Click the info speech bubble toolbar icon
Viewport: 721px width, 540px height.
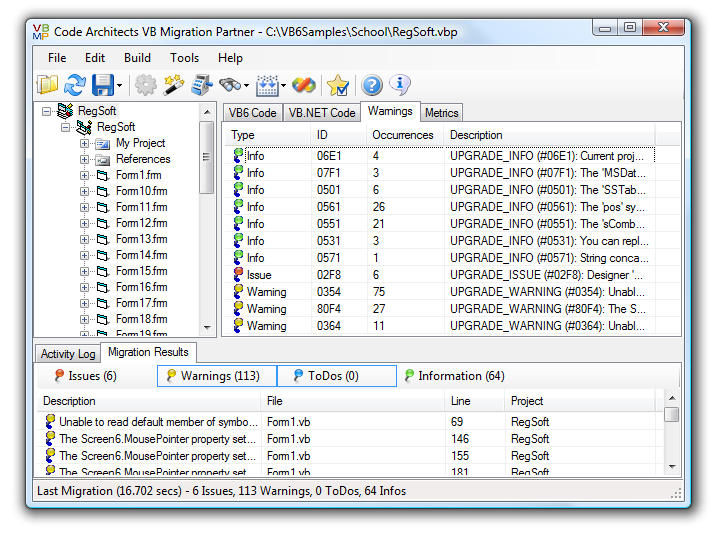[x=400, y=85]
